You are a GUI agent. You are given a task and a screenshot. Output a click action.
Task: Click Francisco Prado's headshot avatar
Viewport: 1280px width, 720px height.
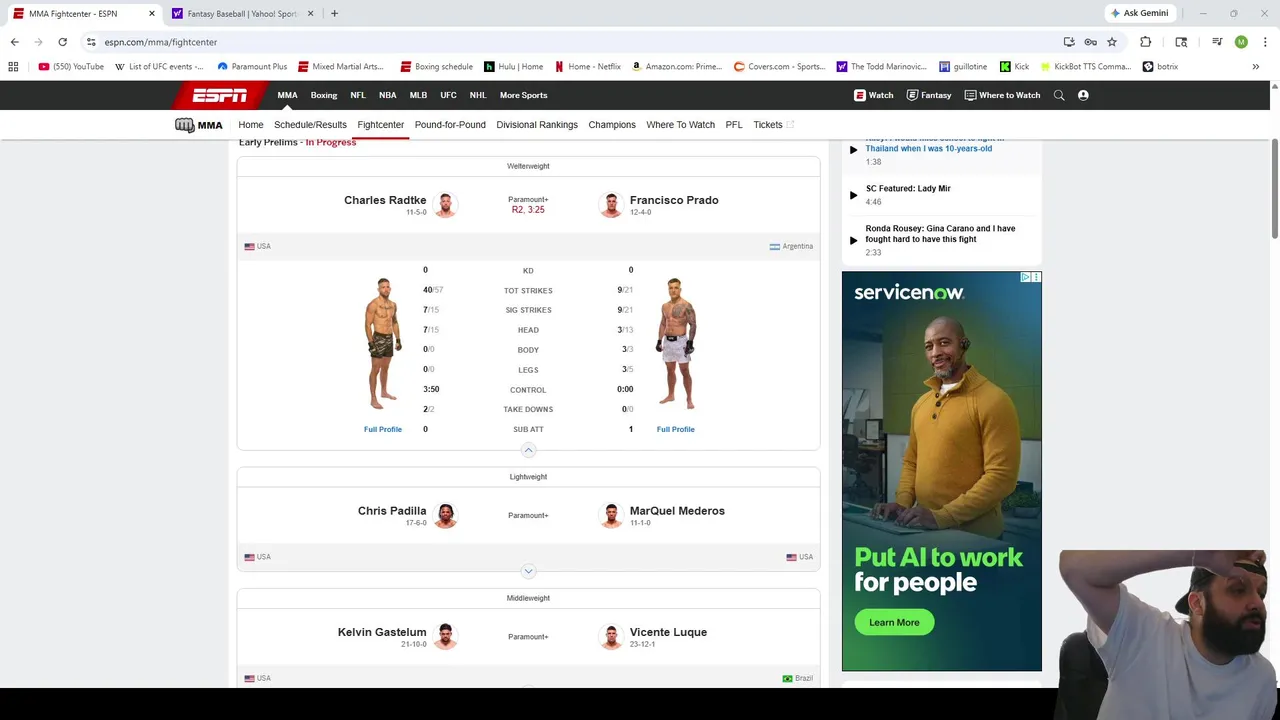point(611,205)
